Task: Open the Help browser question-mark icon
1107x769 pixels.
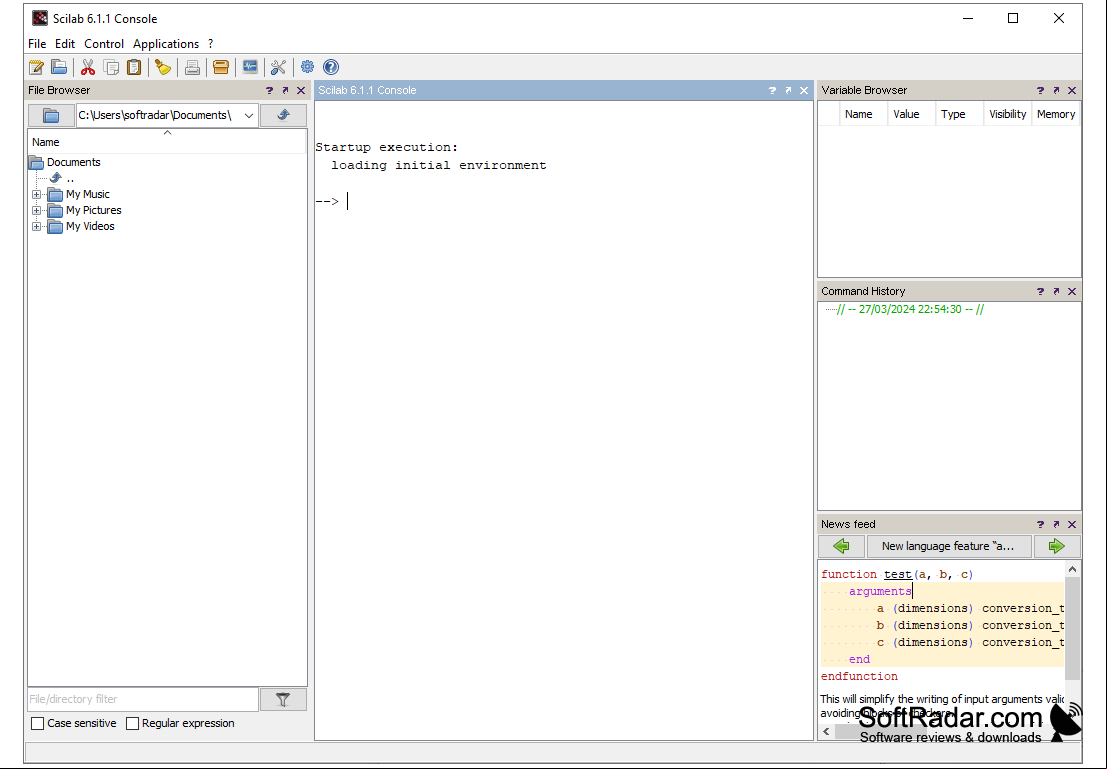Action: [x=330, y=67]
